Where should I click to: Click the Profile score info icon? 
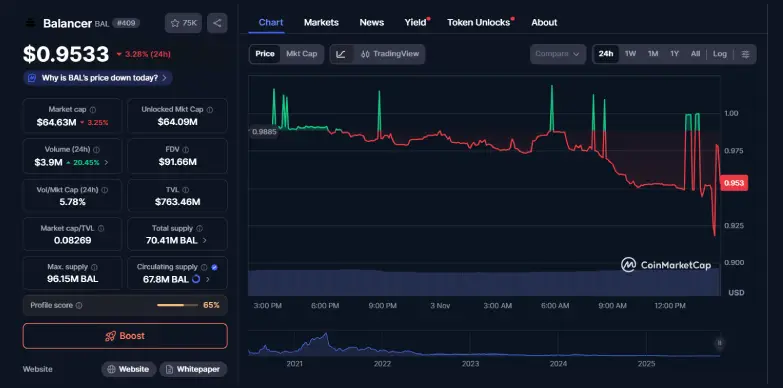coord(79,305)
